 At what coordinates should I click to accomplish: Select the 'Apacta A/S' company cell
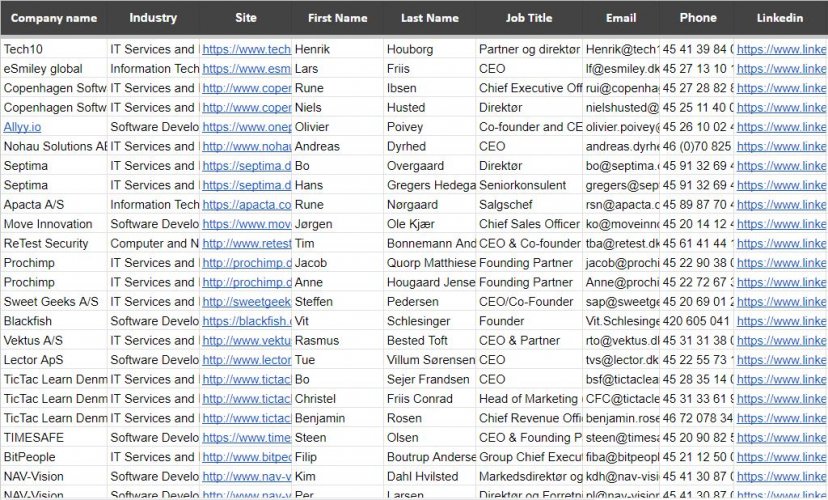coord(54,205)
